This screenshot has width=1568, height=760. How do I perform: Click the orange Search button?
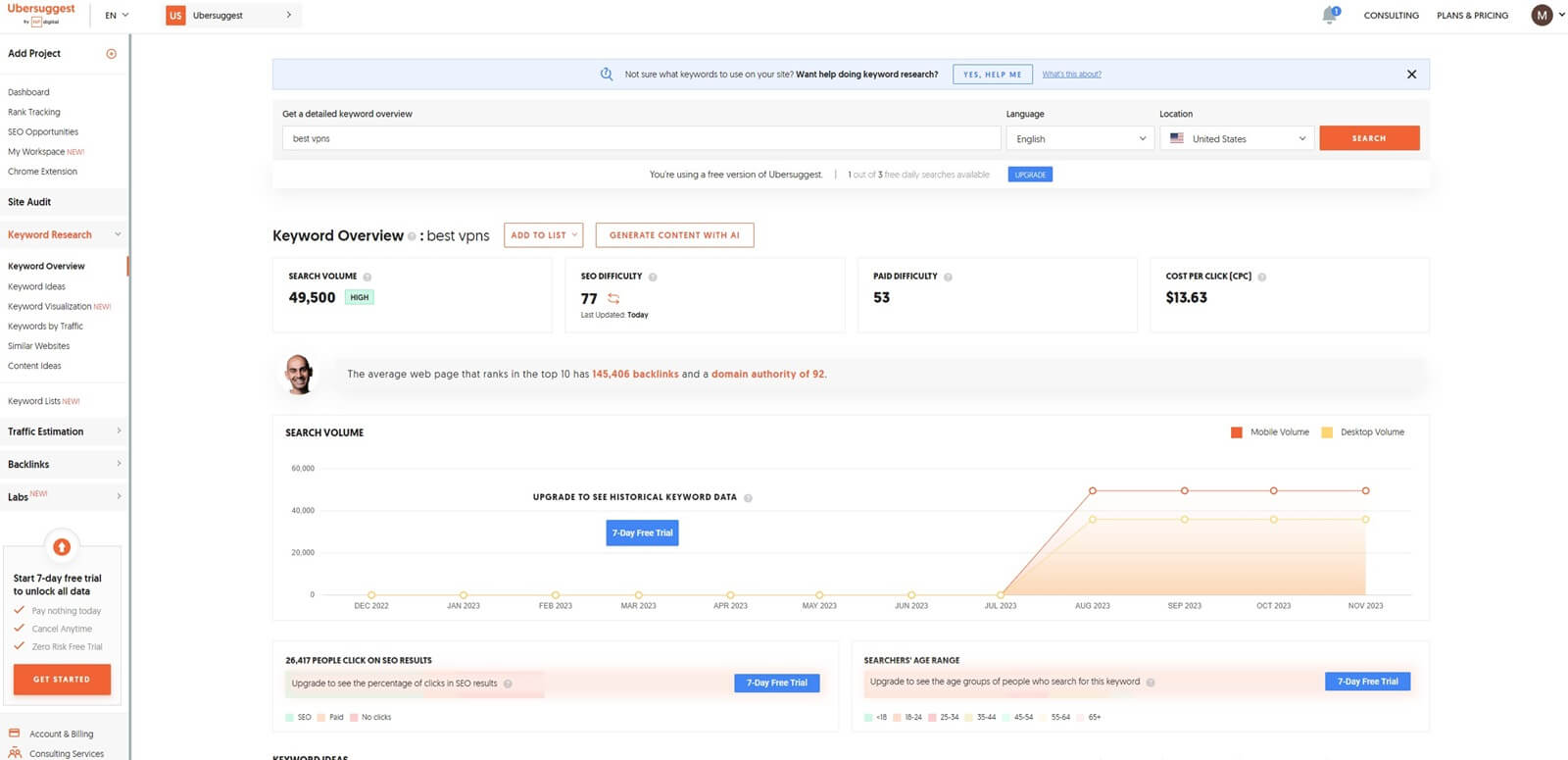click(1369, 138)
